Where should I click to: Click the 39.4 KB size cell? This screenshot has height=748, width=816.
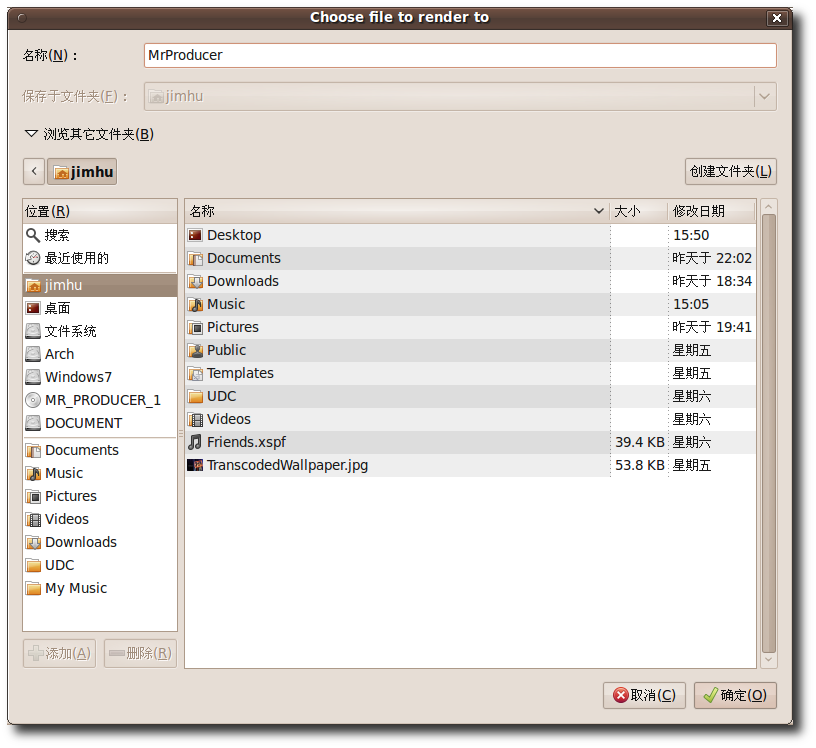(x=640, y=442)
